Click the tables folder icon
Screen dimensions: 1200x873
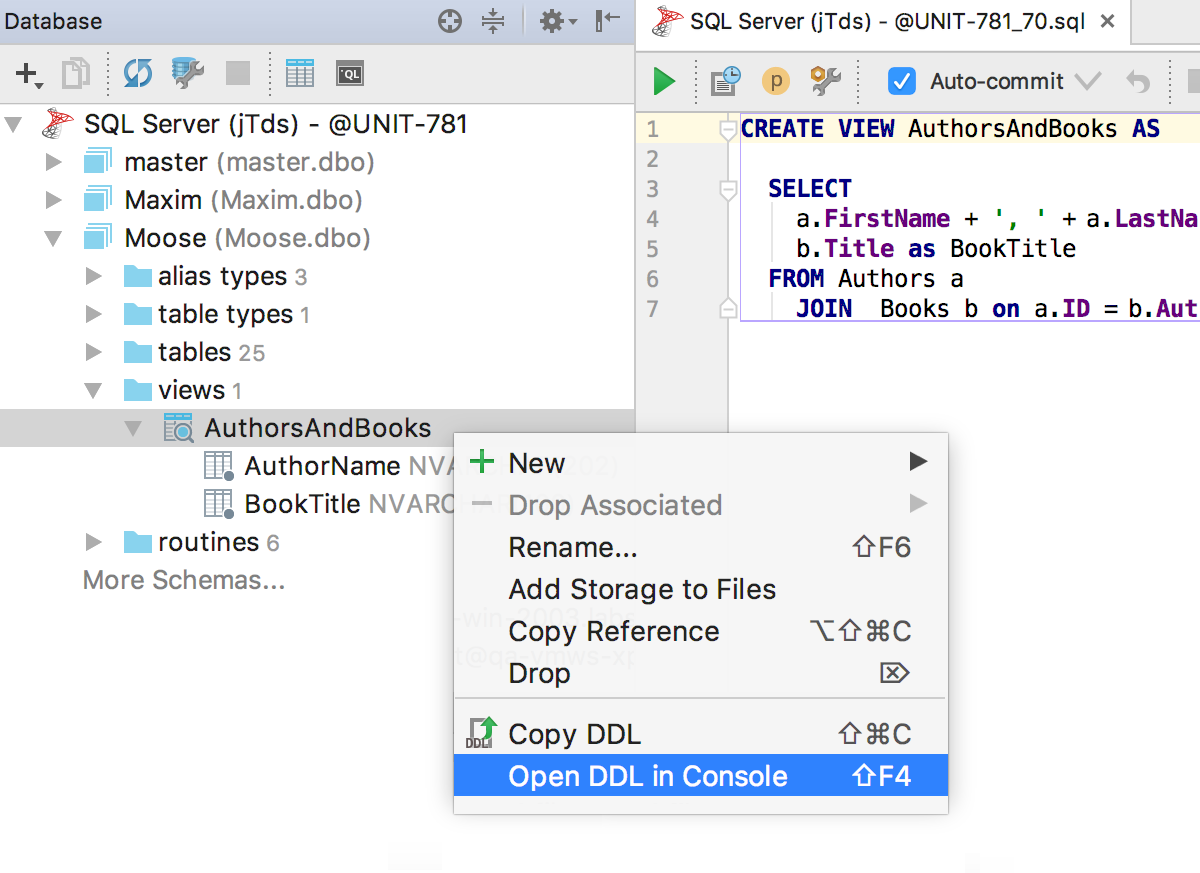(138, 352)
